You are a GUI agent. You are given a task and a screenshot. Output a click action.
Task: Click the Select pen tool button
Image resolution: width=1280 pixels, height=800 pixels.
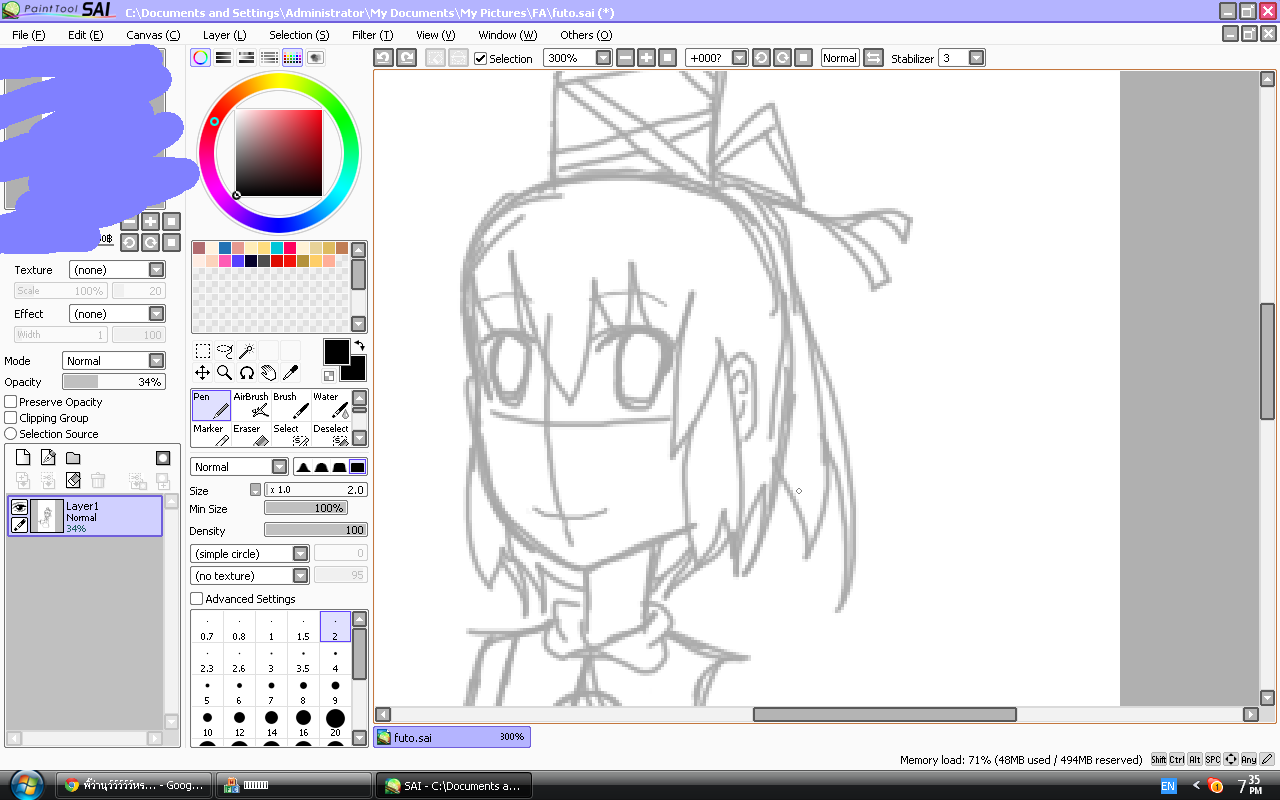coord(291,434)
